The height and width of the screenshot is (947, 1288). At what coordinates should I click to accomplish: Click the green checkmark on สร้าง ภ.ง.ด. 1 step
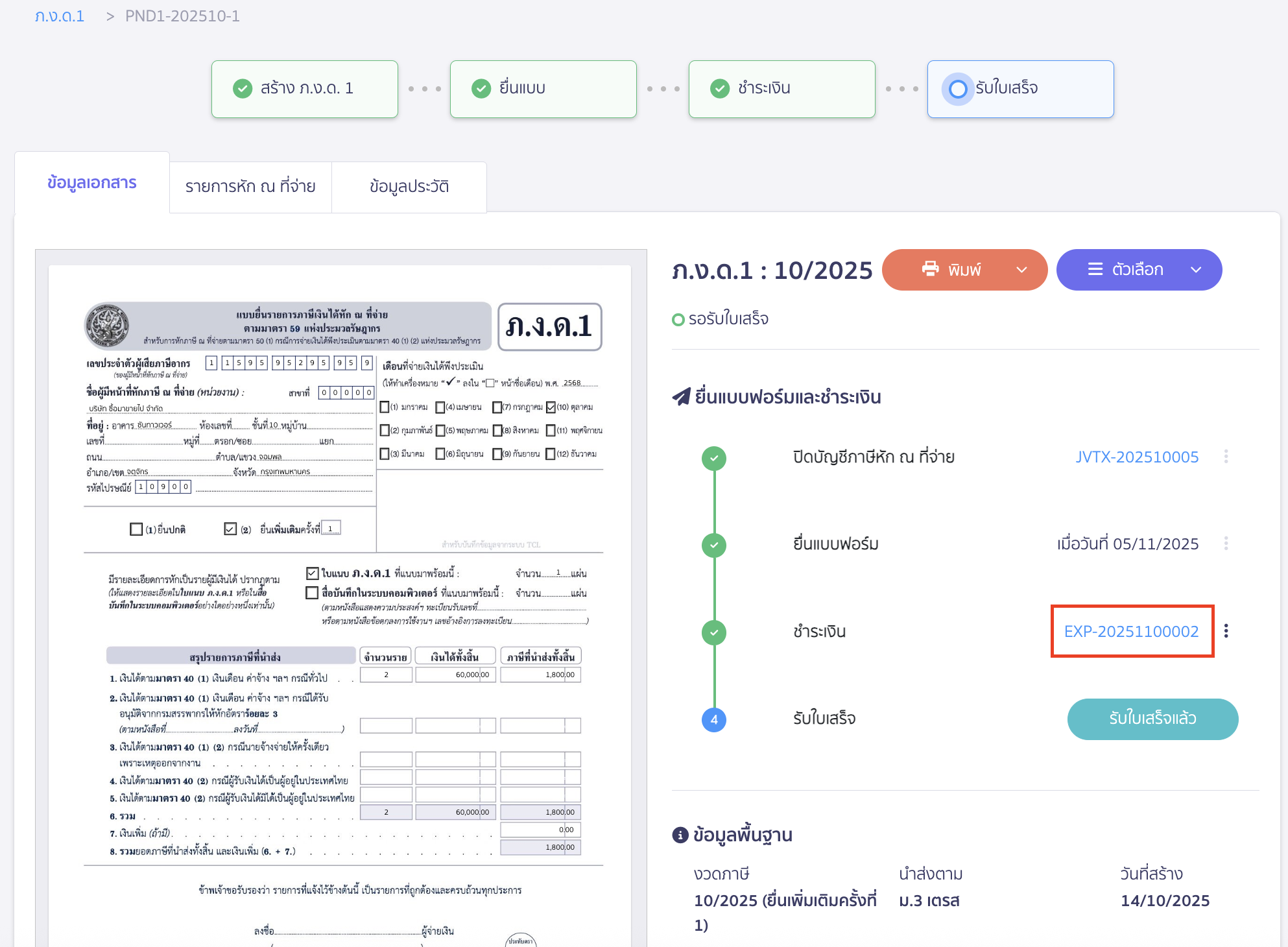tap(242, 88)
